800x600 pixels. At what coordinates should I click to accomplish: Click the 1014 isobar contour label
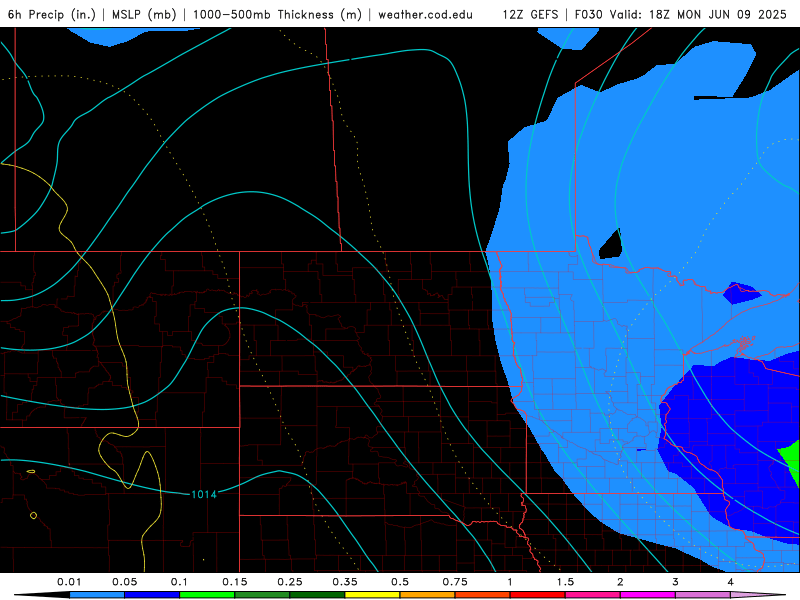(x=204, y=494)
